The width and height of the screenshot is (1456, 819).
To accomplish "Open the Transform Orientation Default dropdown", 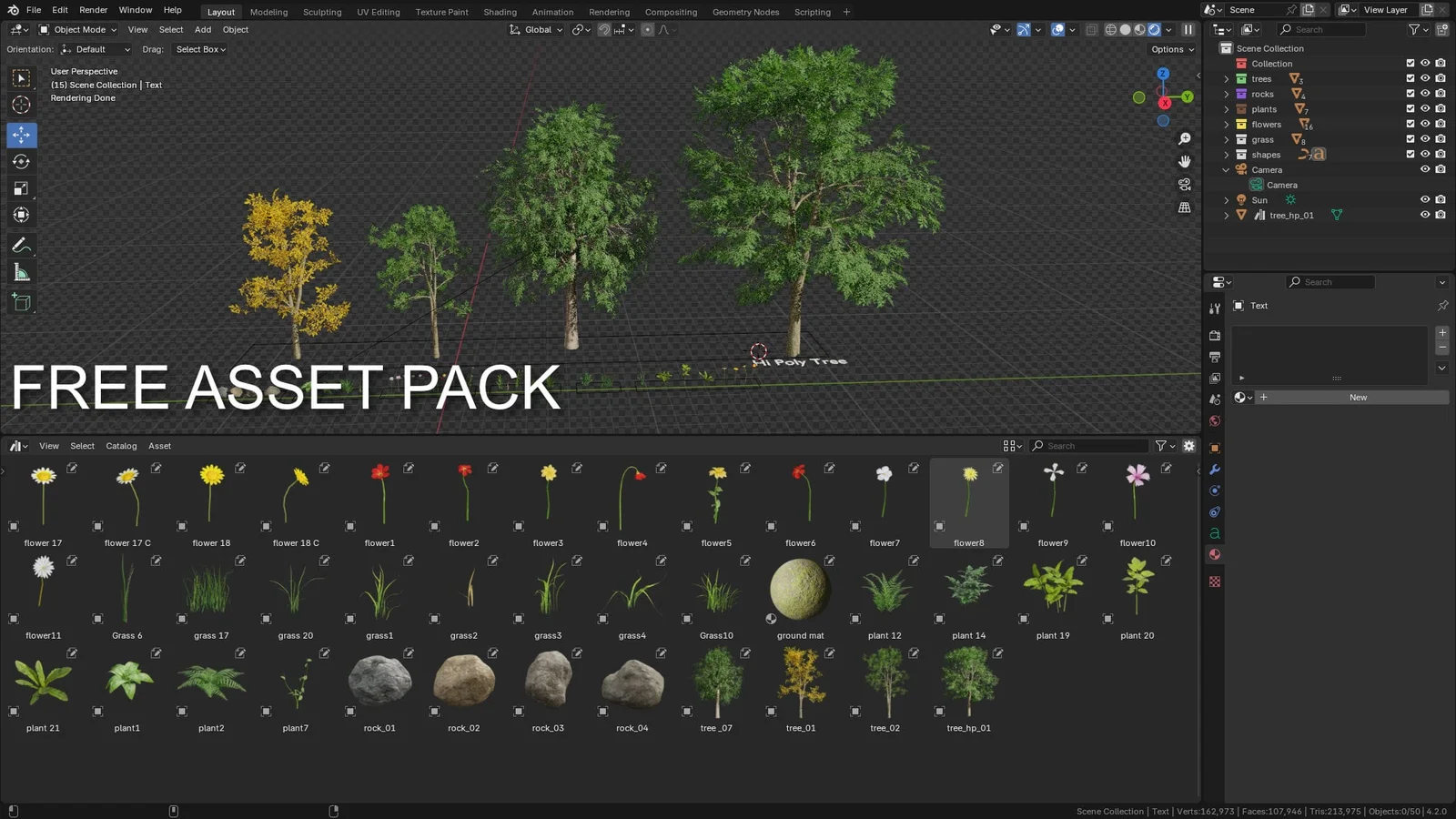I will [96, 49].
